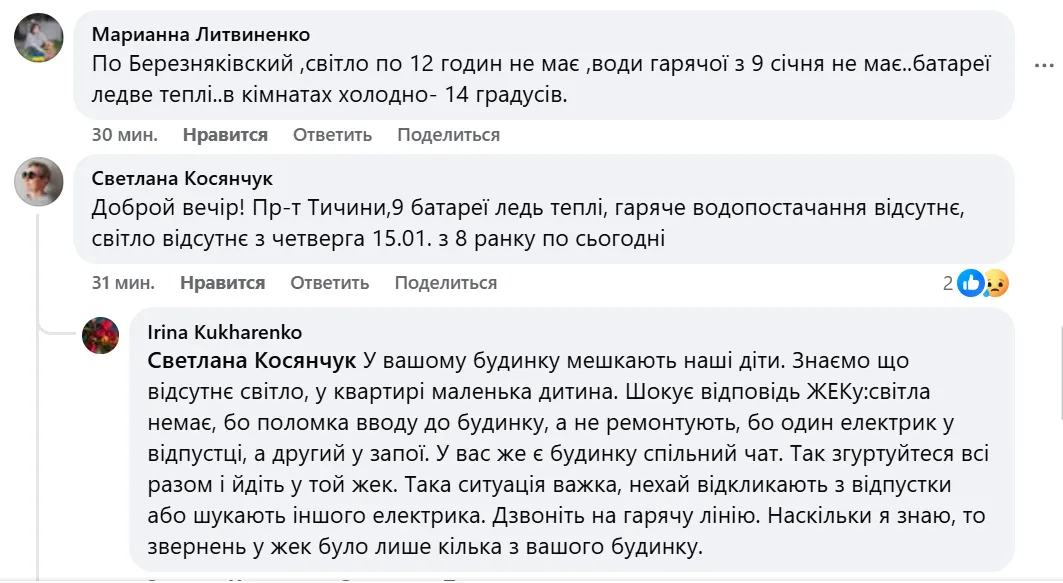Click Irina Kukharenko's profile avatar
This screenshot has height=583, width=1063.
(x=102, y=335)
